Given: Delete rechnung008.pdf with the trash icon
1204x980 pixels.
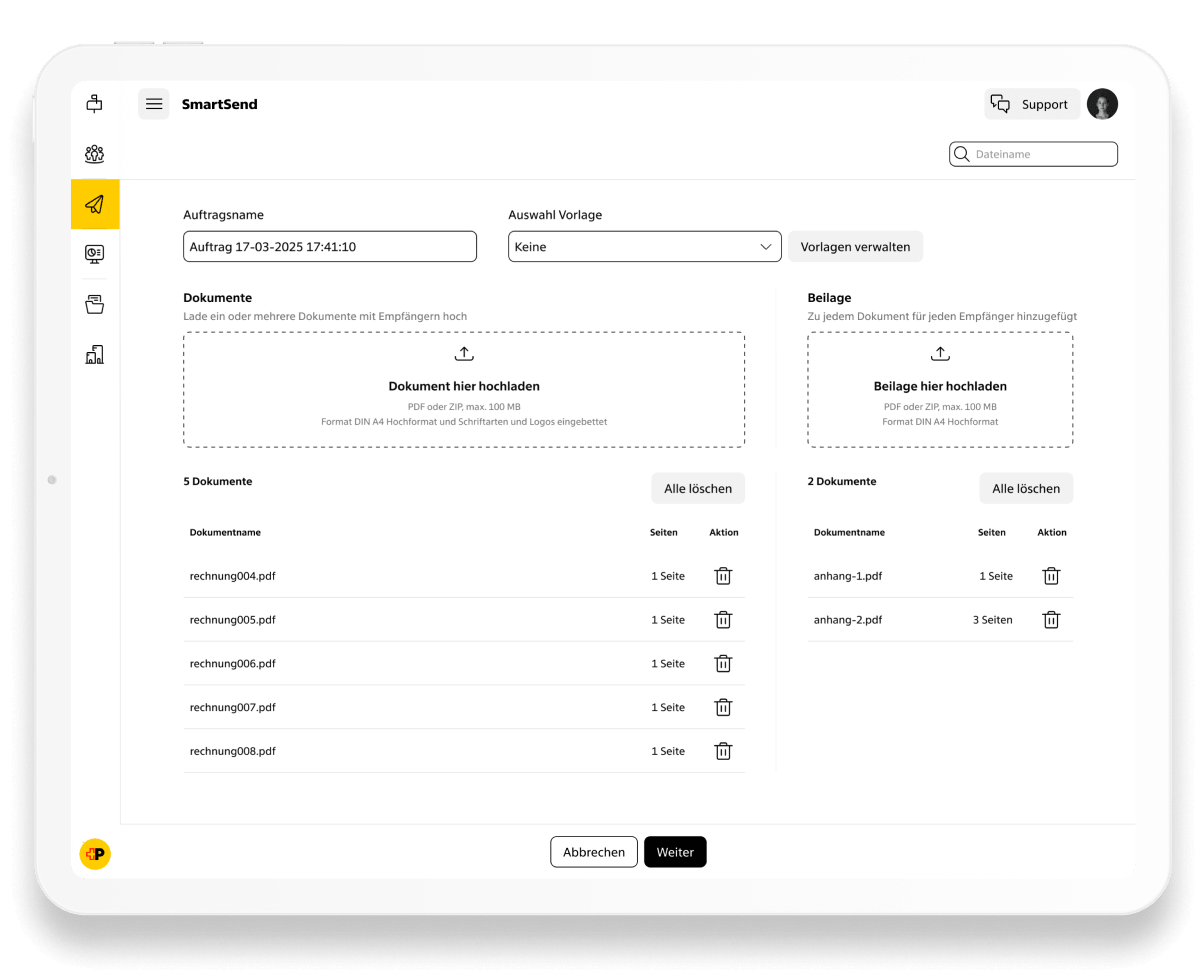Looking at the screenshot, I should coord(723,751).
